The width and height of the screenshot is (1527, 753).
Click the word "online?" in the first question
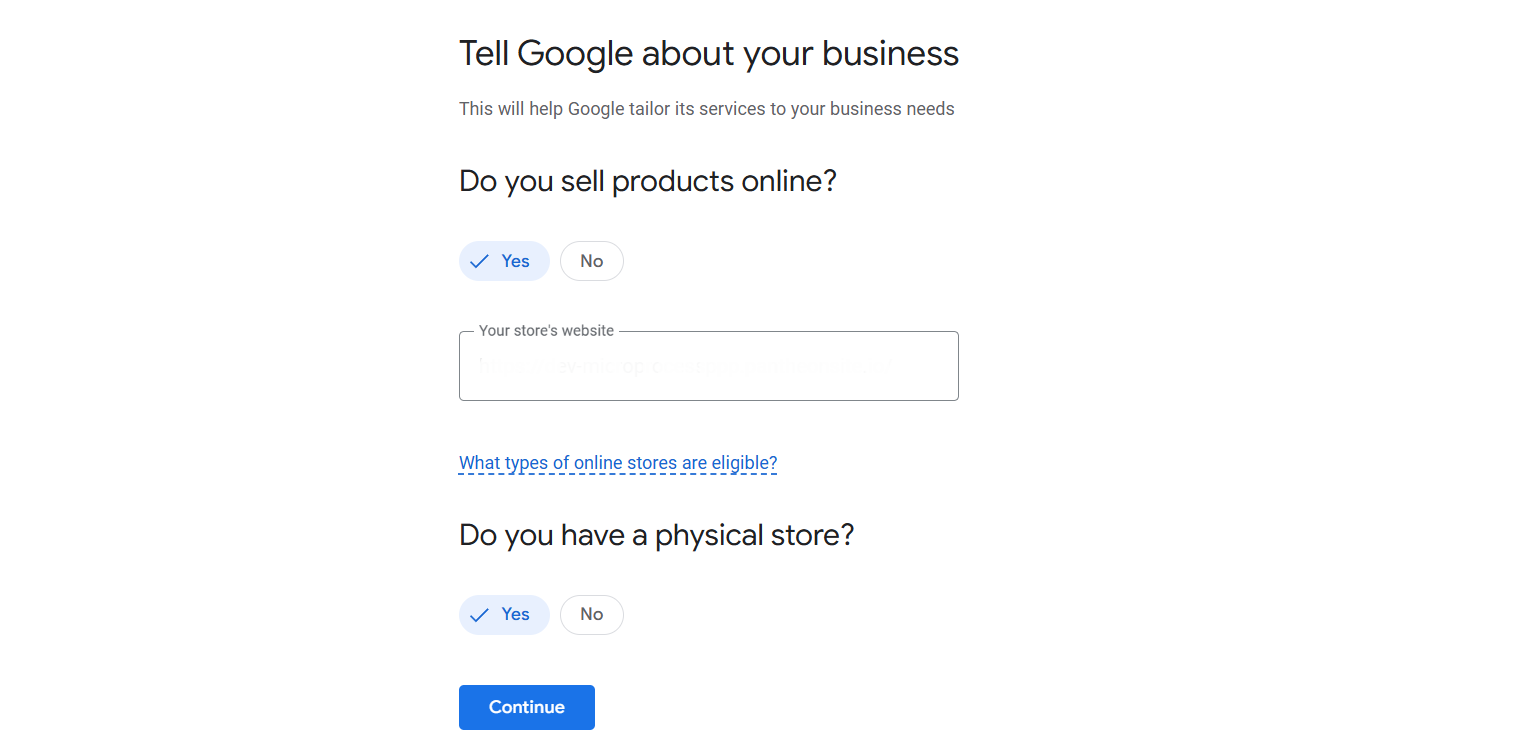click(788, 181)
